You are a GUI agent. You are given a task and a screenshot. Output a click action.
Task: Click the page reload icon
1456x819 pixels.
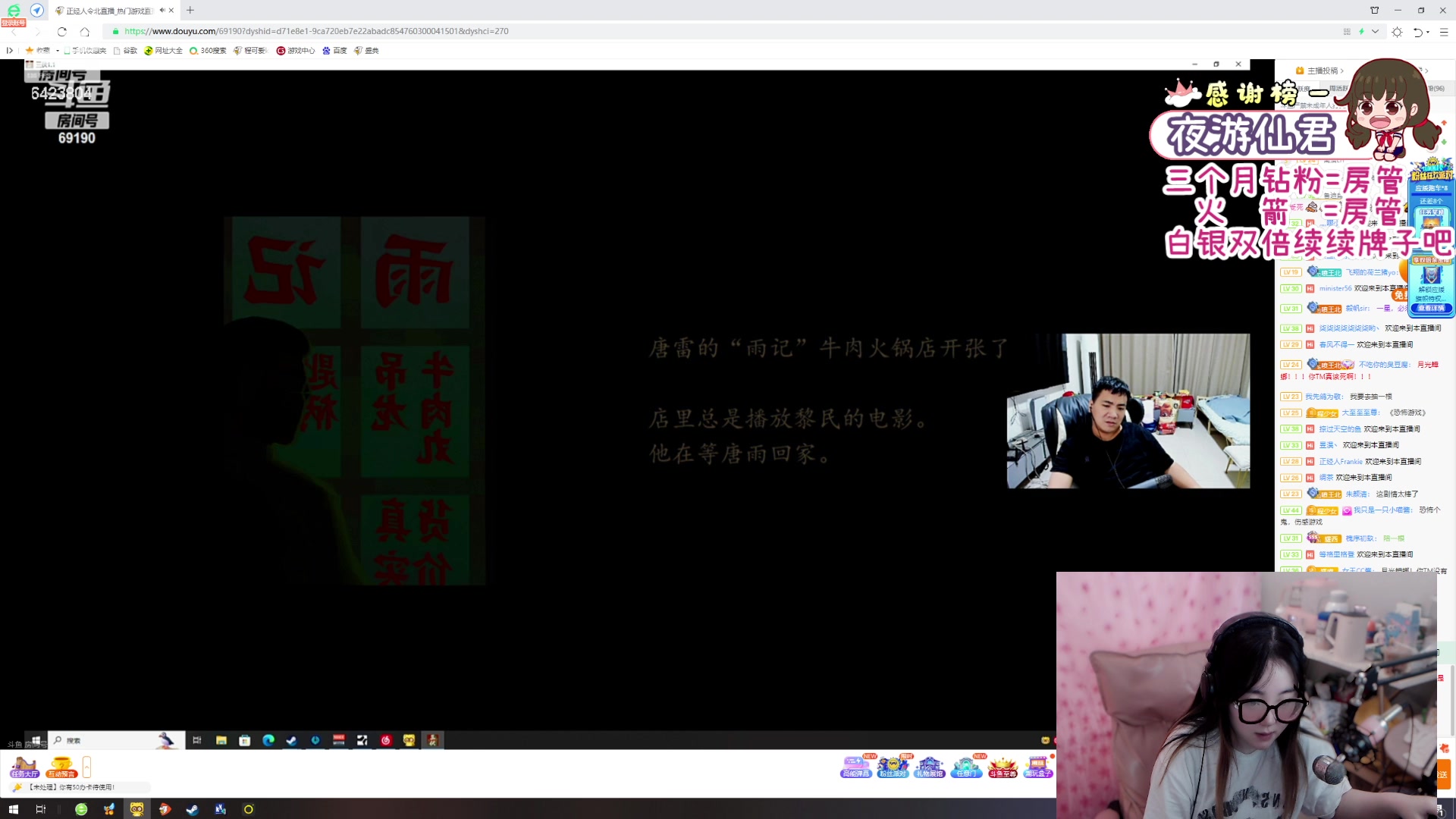[x=61, y=31]
